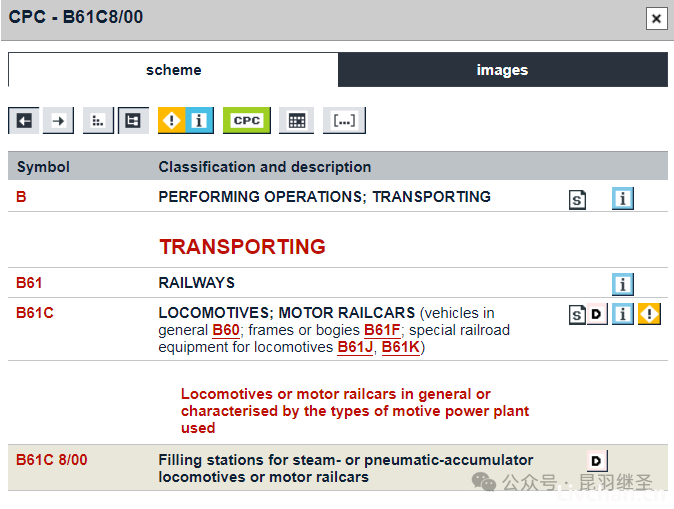Close the CPC B61C8/00 dialog
This screenshot has height=509, width=674.
(656, 18)
